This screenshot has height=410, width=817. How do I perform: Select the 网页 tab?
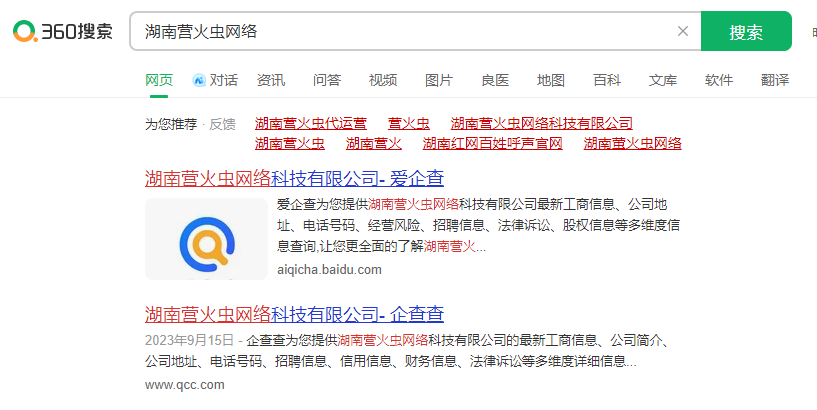point(159,80)
